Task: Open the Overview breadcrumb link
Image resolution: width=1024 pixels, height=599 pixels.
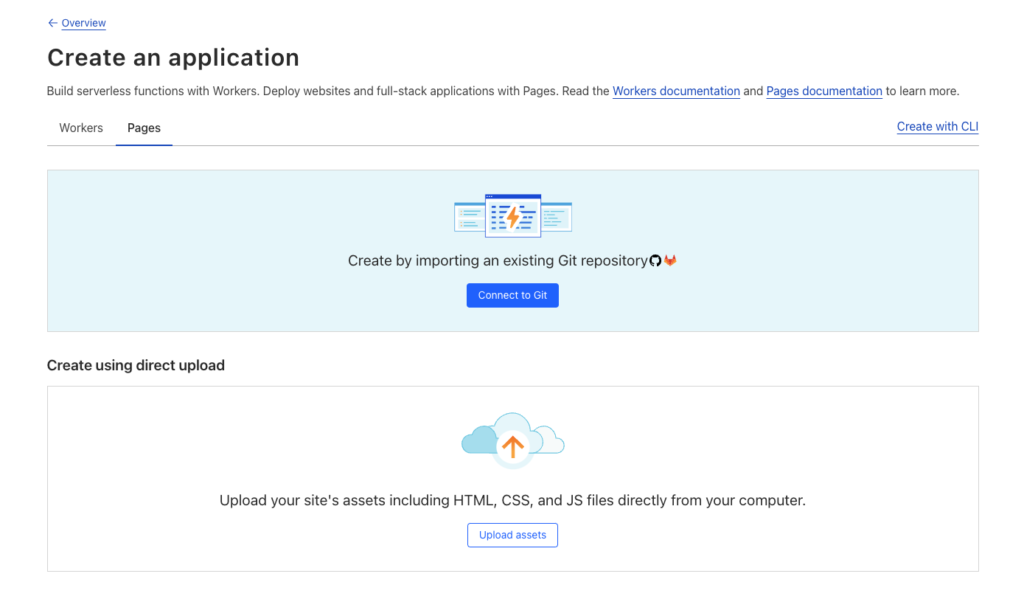Action: pyautogui.click(x=83, y=23)
